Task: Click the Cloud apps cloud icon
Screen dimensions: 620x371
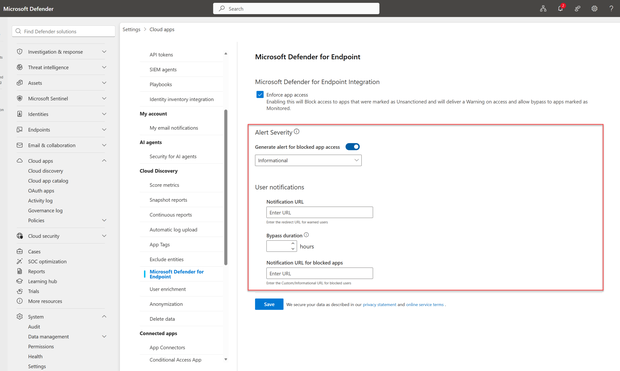Action: pos(19,161)
